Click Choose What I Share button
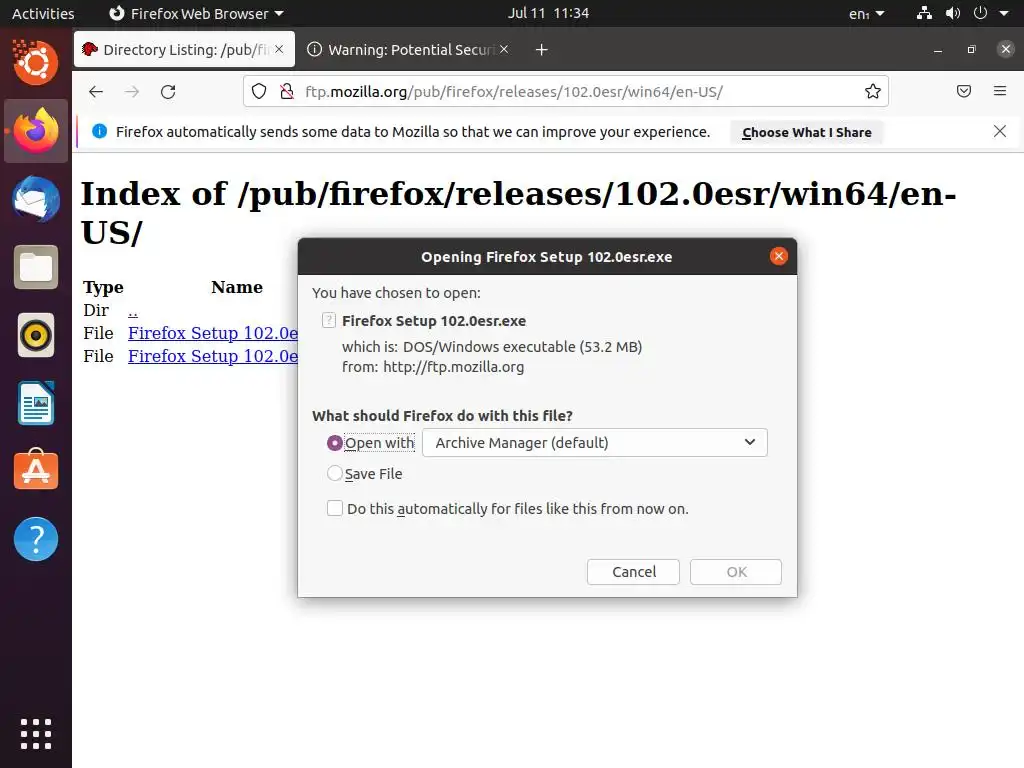 coord(807,132)
